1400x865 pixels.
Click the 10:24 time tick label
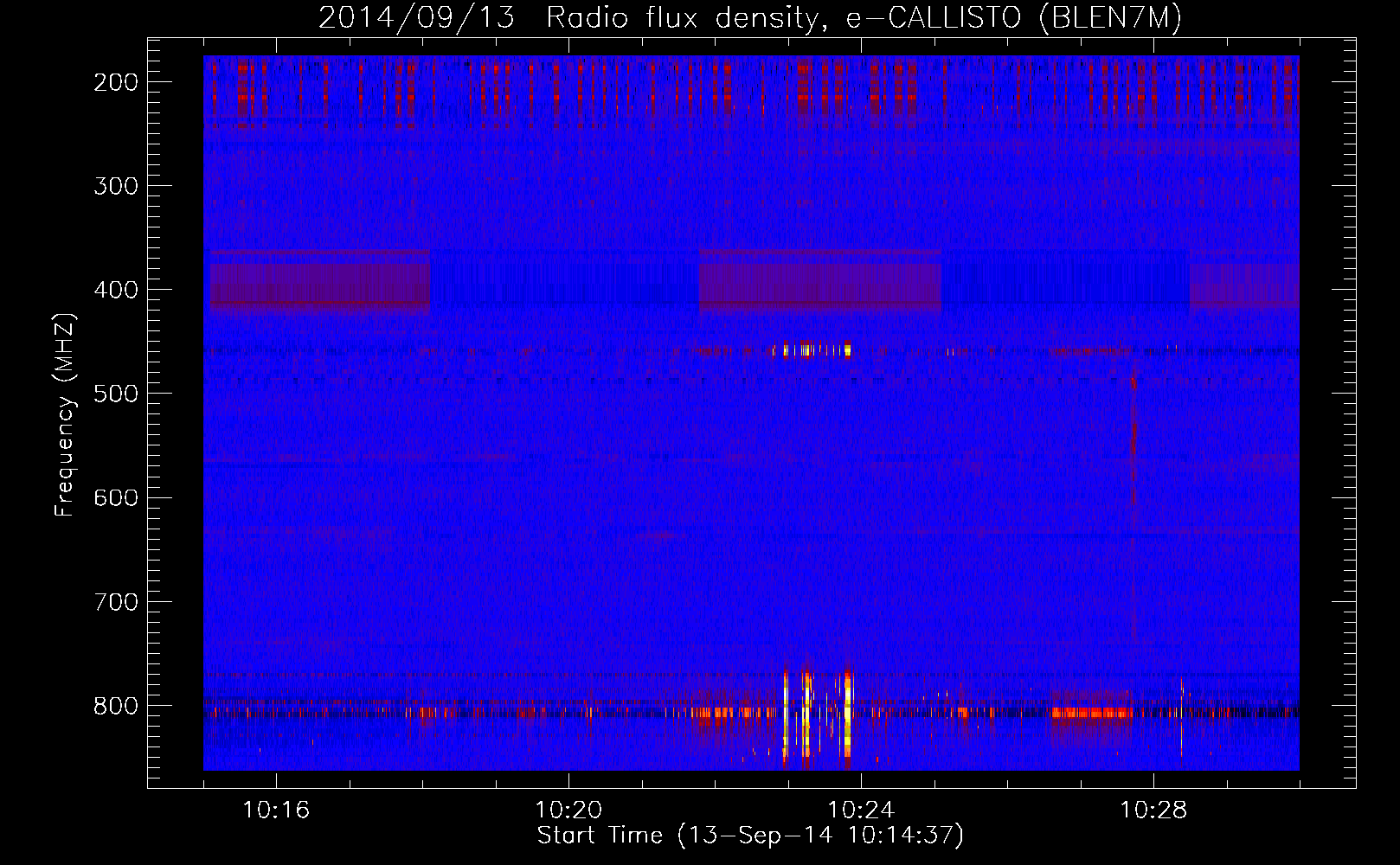(861, 811)
